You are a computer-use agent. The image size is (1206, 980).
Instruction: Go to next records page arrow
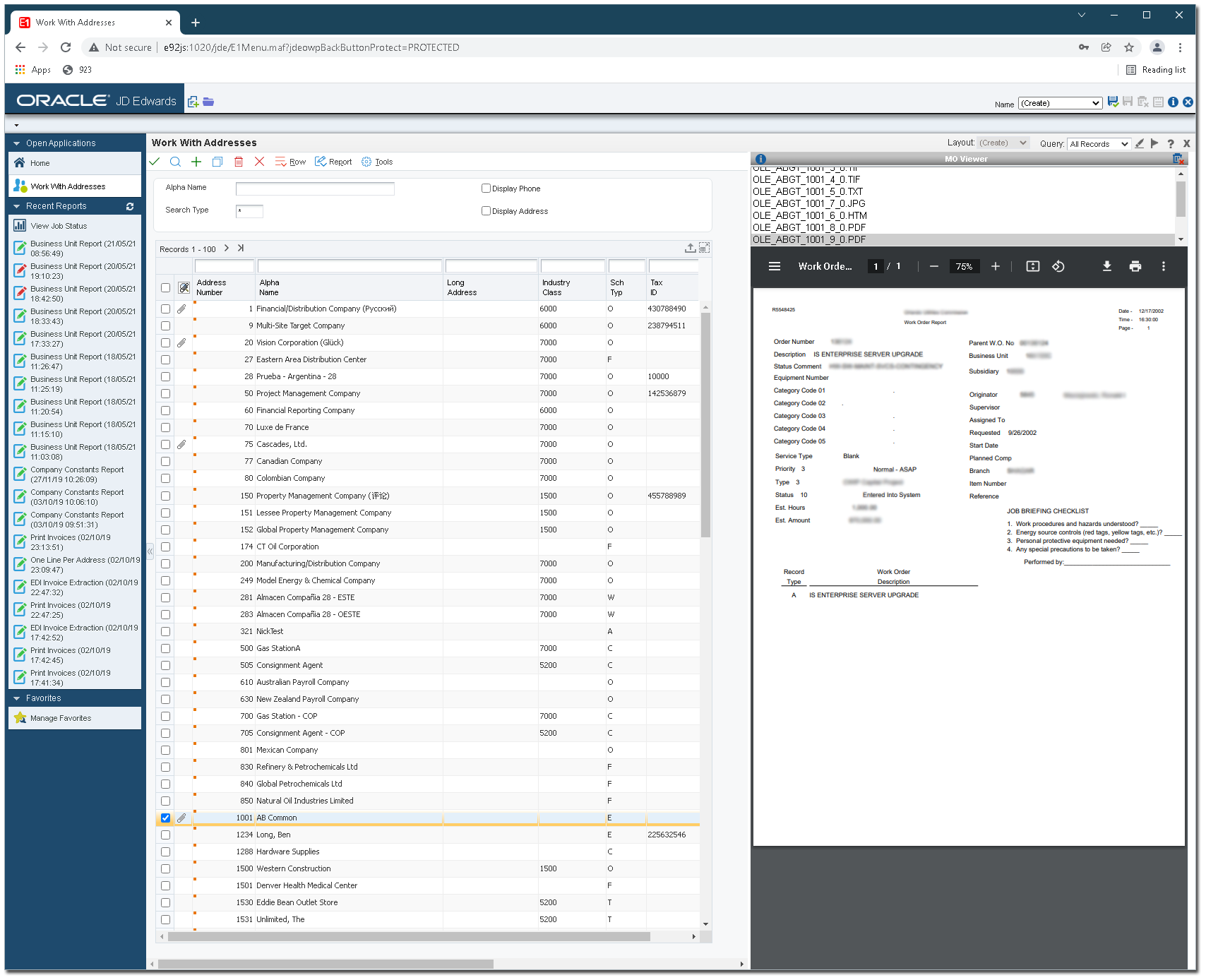coord(227,248)
